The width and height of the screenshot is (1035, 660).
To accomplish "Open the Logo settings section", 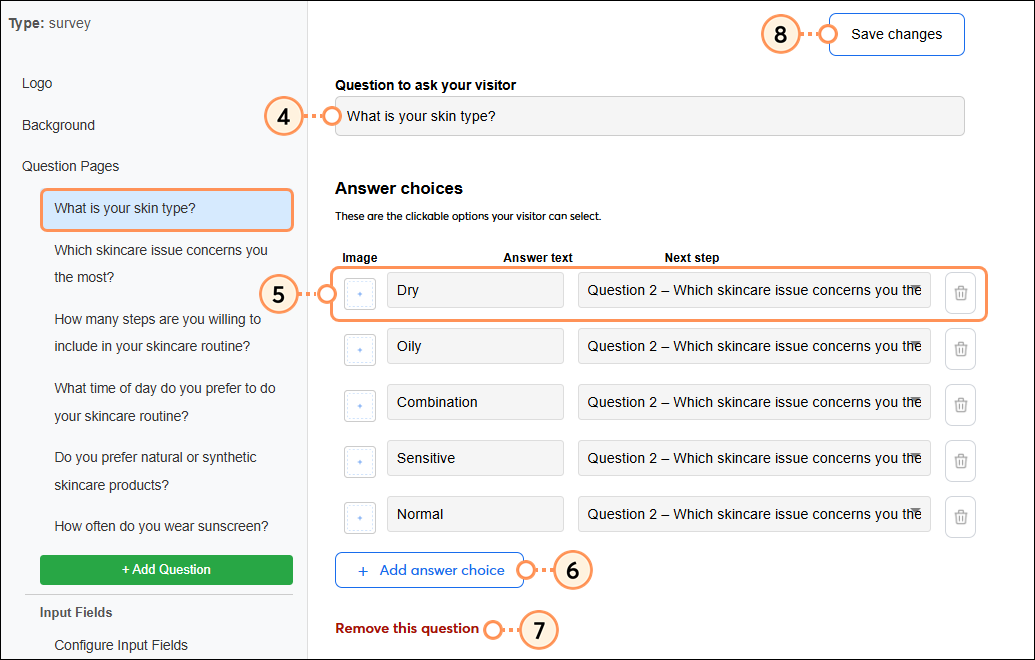I will (37, 83).
